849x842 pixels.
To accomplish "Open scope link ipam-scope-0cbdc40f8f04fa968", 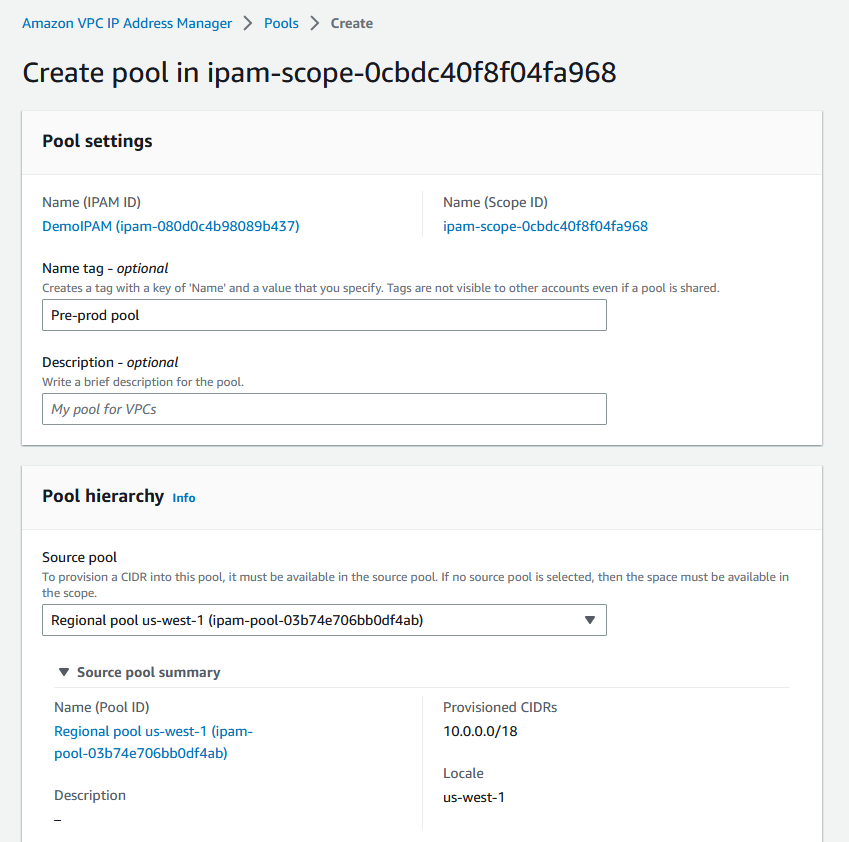I will click(545, 226).
